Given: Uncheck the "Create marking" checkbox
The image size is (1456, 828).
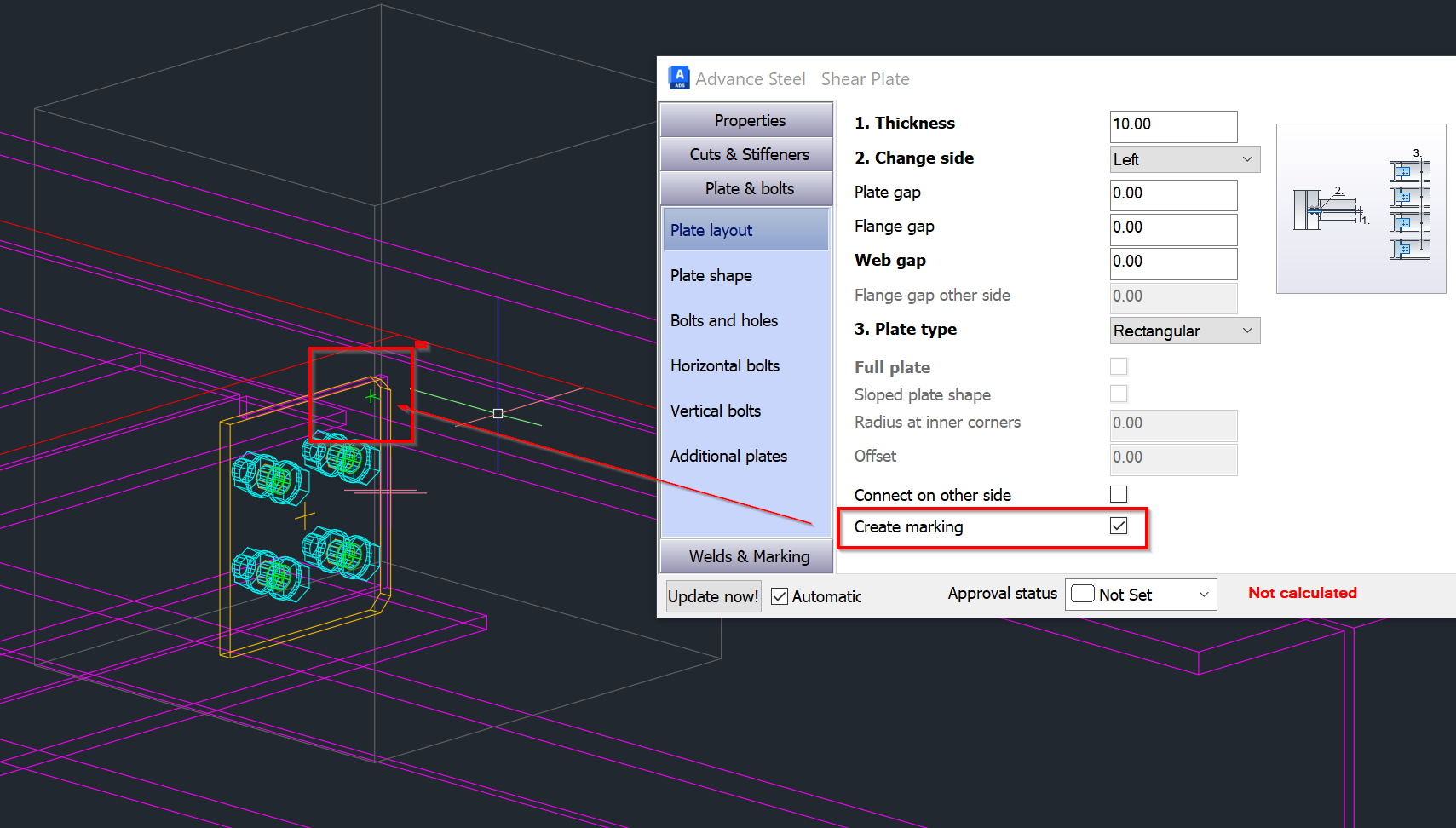Looking at the screenshot, I should tap(1118, 526).
